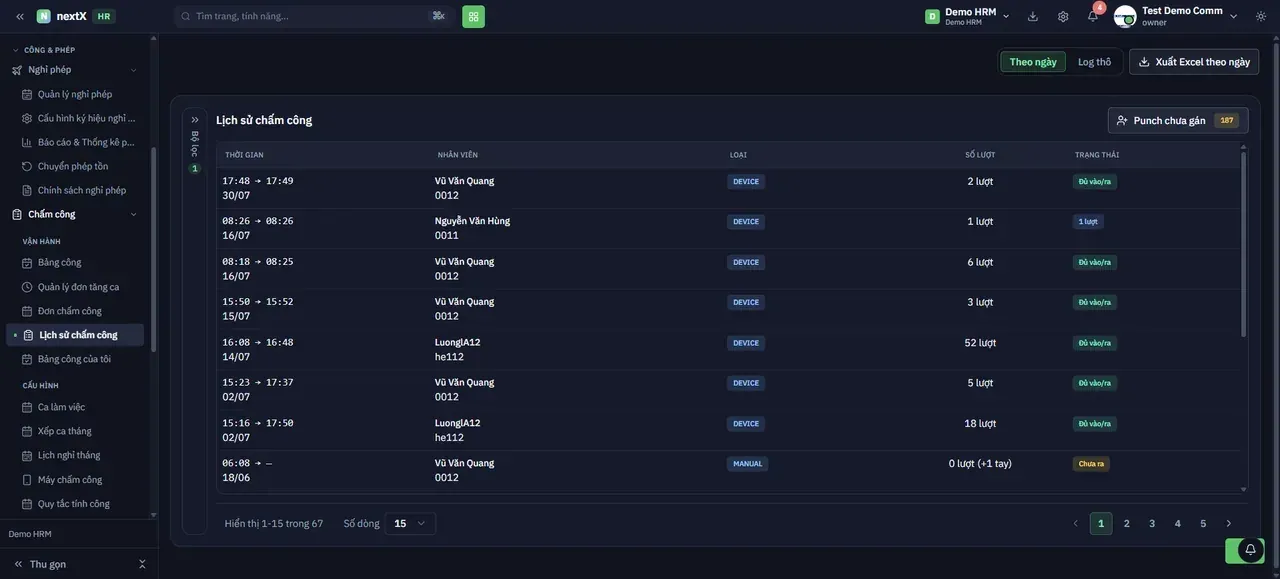Click the download icon in the top bar
This screenshot has height=579, width=1280.
point(1033,16)
